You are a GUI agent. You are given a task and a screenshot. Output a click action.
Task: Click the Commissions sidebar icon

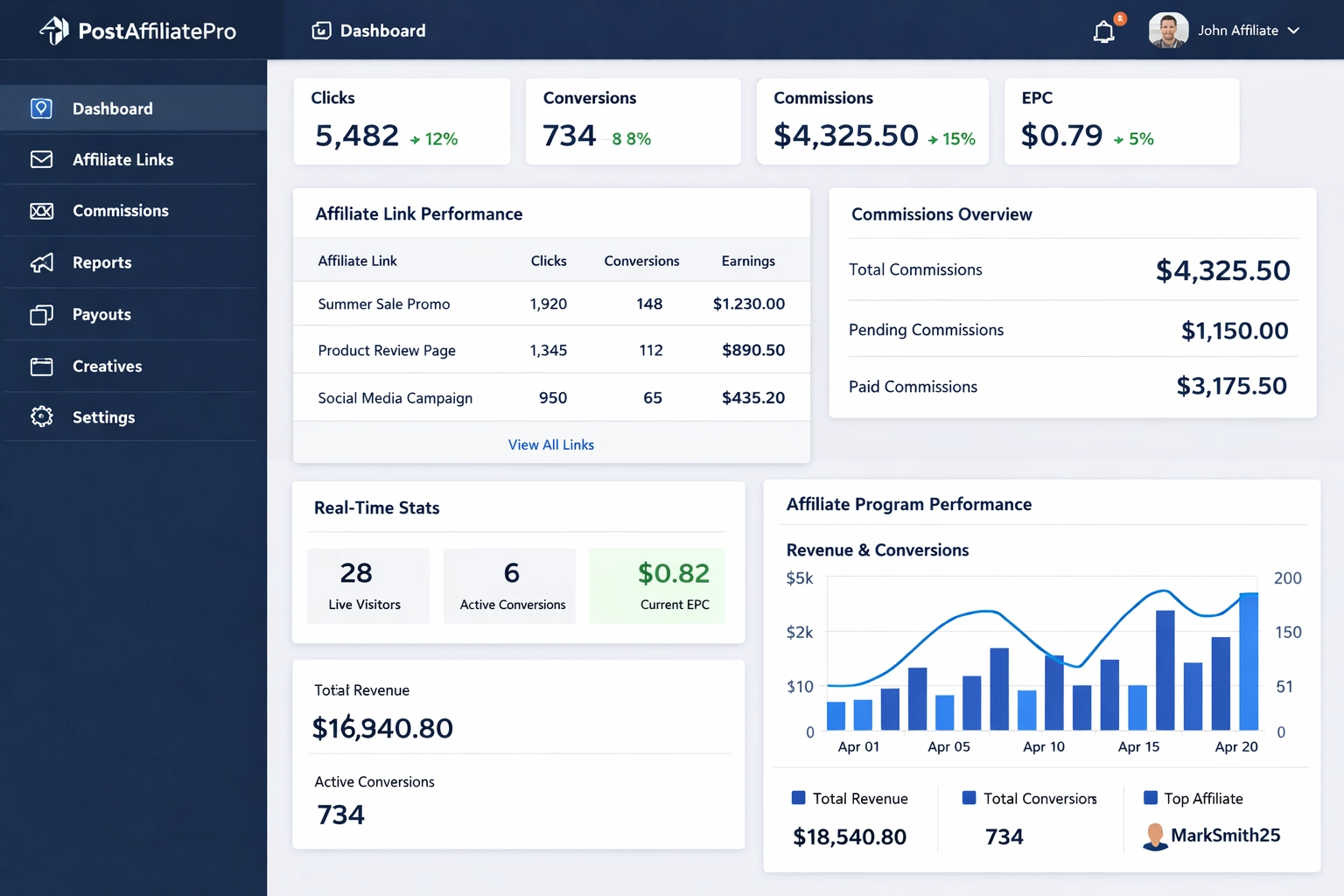[x=41, y=211]
